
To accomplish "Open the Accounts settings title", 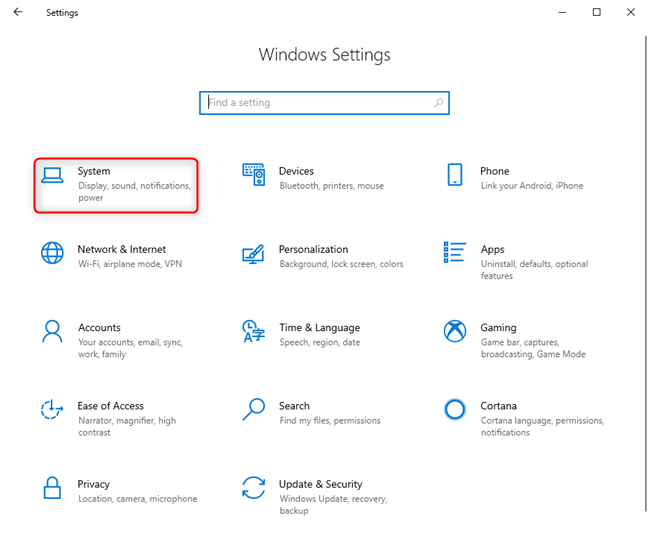I will coord(99,328).
